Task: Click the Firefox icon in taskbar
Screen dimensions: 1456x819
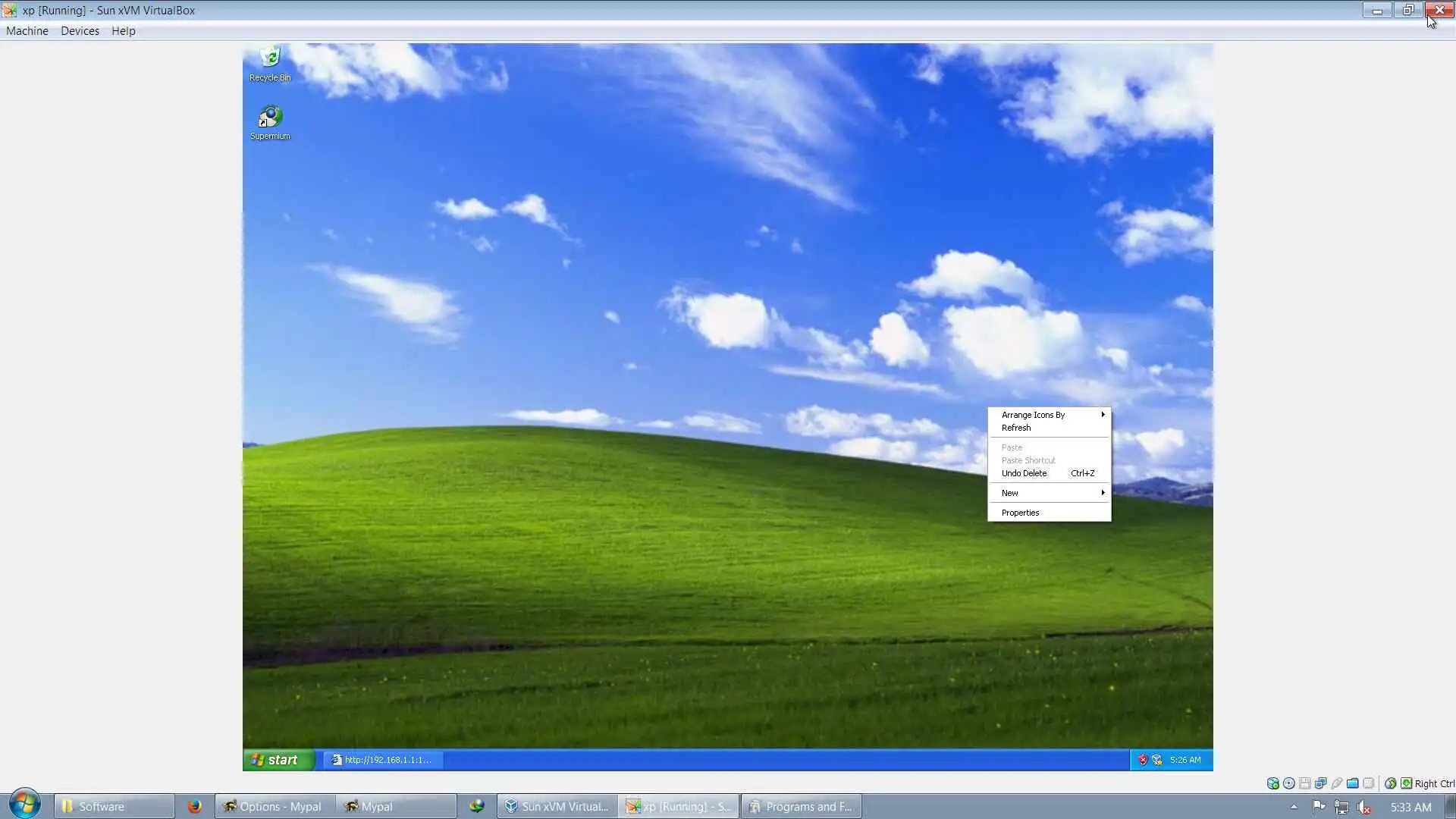Action: [195, 806]
